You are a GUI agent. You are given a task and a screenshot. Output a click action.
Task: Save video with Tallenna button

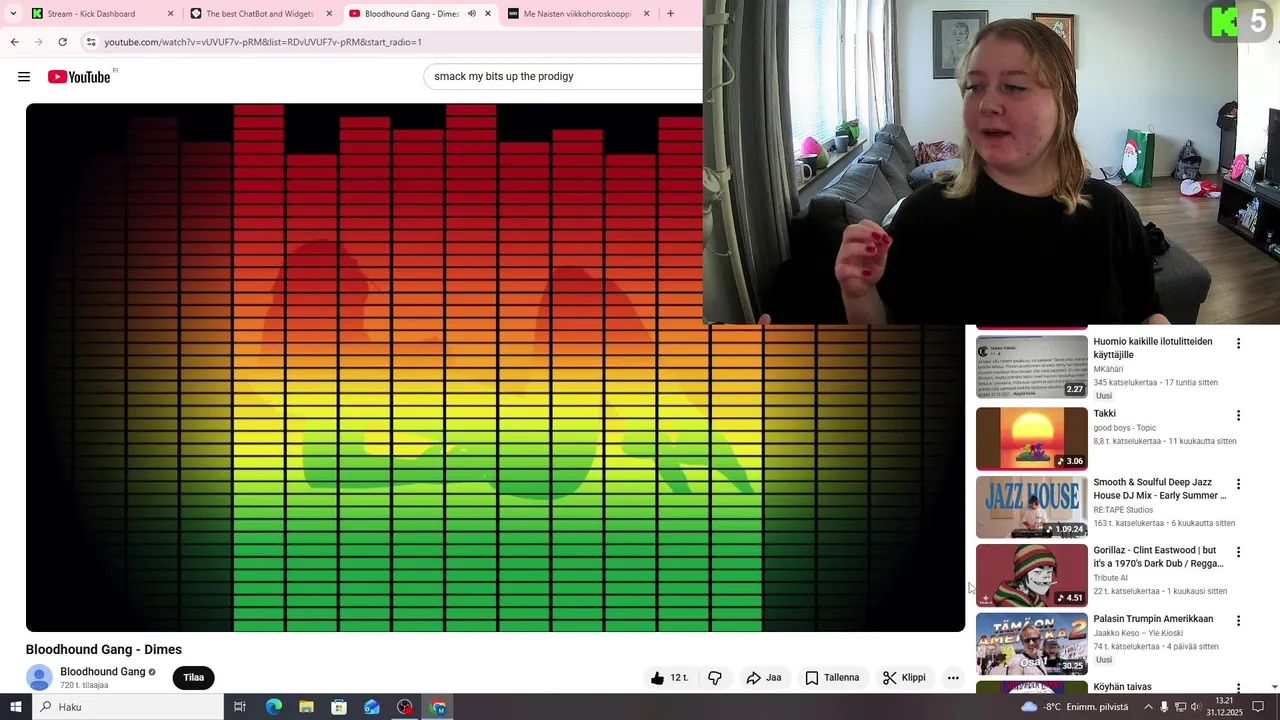(832, 678)
